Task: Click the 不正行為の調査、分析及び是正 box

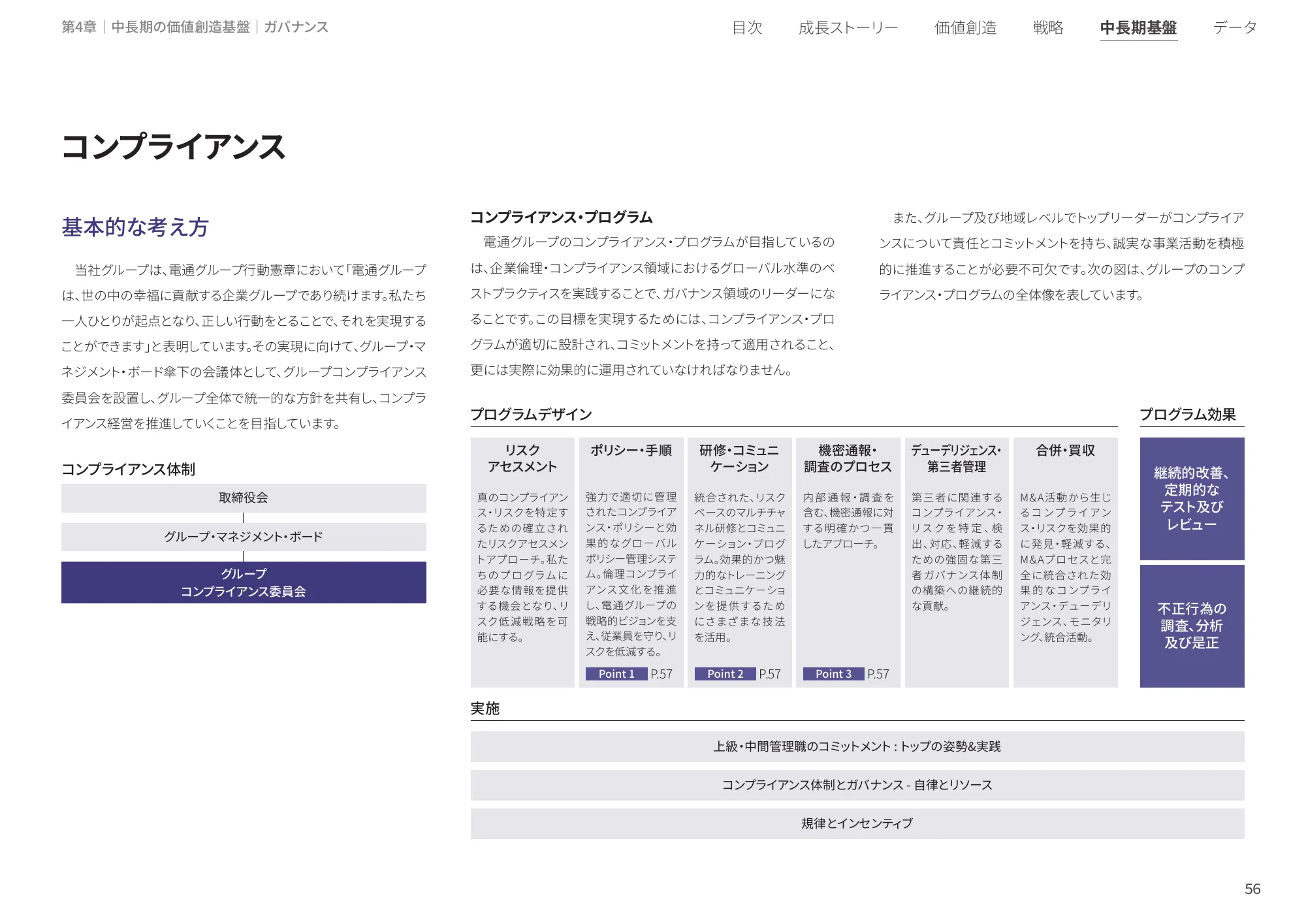Action: click(x=1191, y=626)
